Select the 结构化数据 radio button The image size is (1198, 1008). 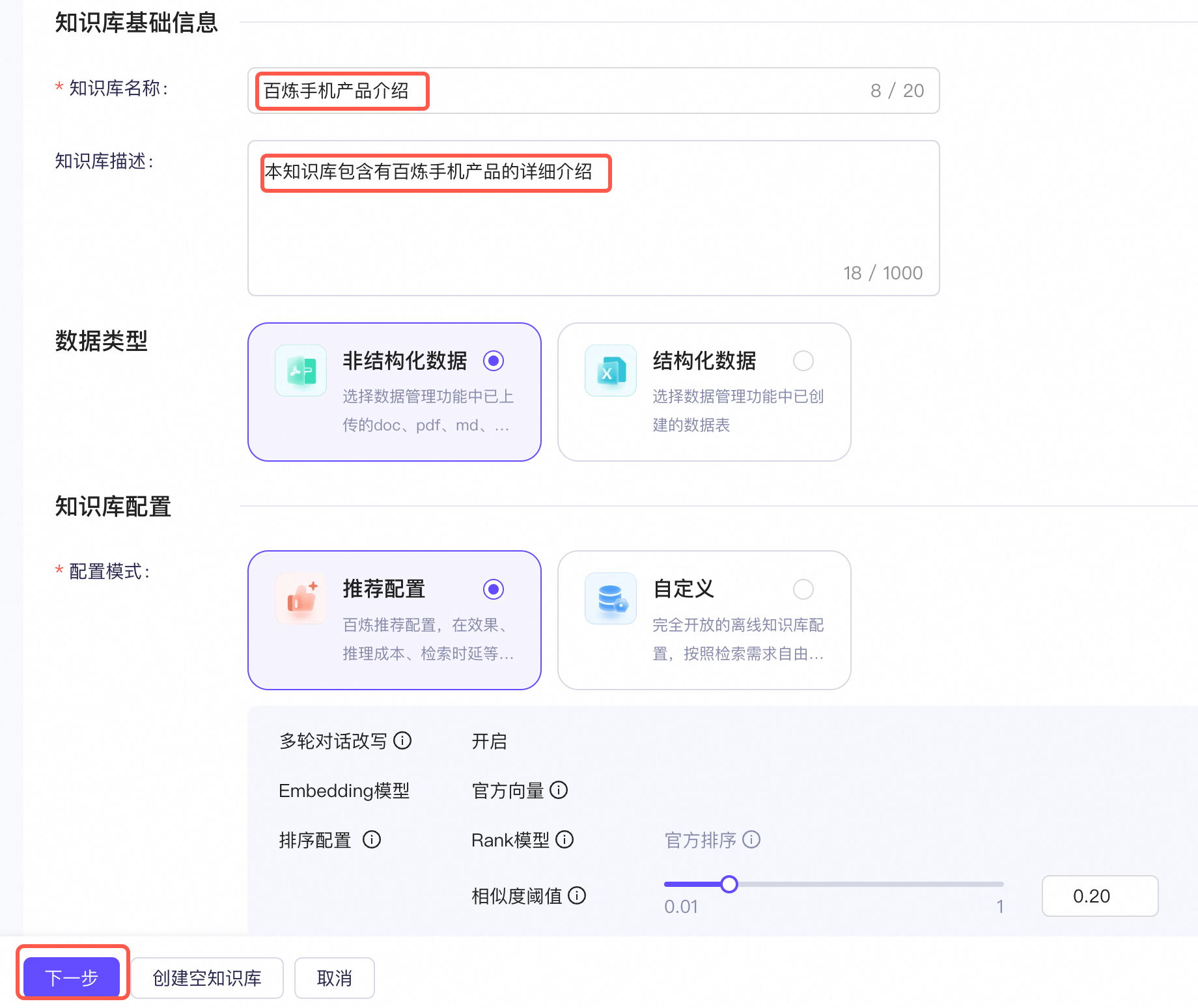(x=803, y=361)
